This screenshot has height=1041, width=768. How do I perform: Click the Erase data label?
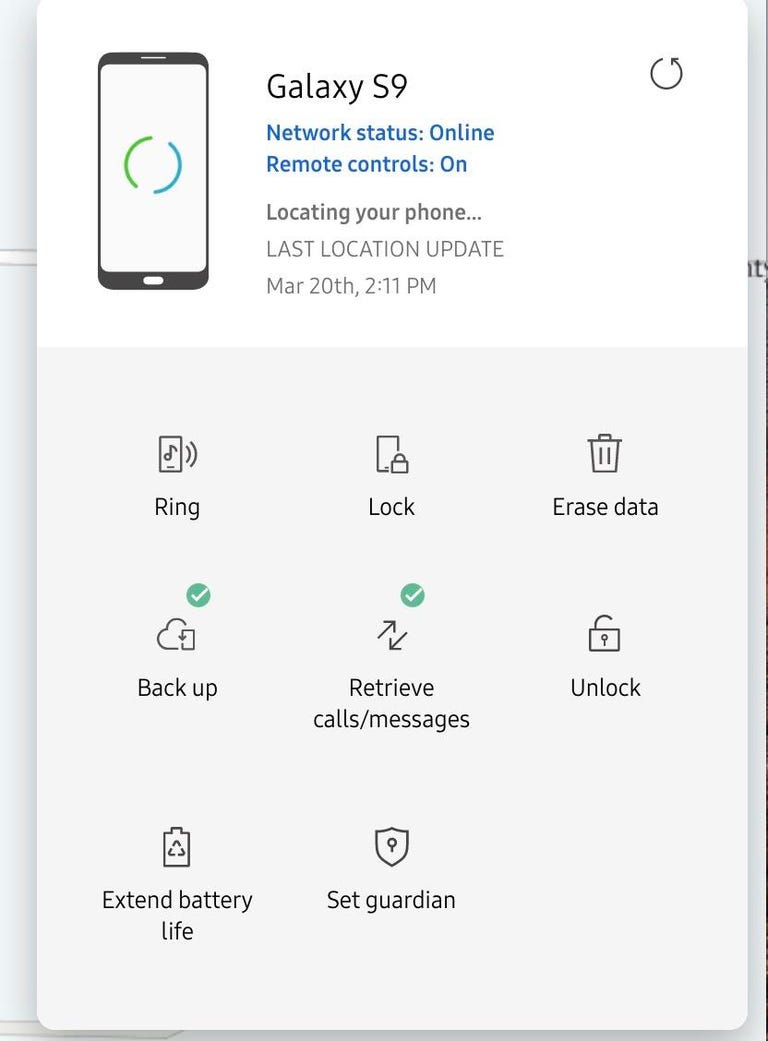click(x=605, y=506)
